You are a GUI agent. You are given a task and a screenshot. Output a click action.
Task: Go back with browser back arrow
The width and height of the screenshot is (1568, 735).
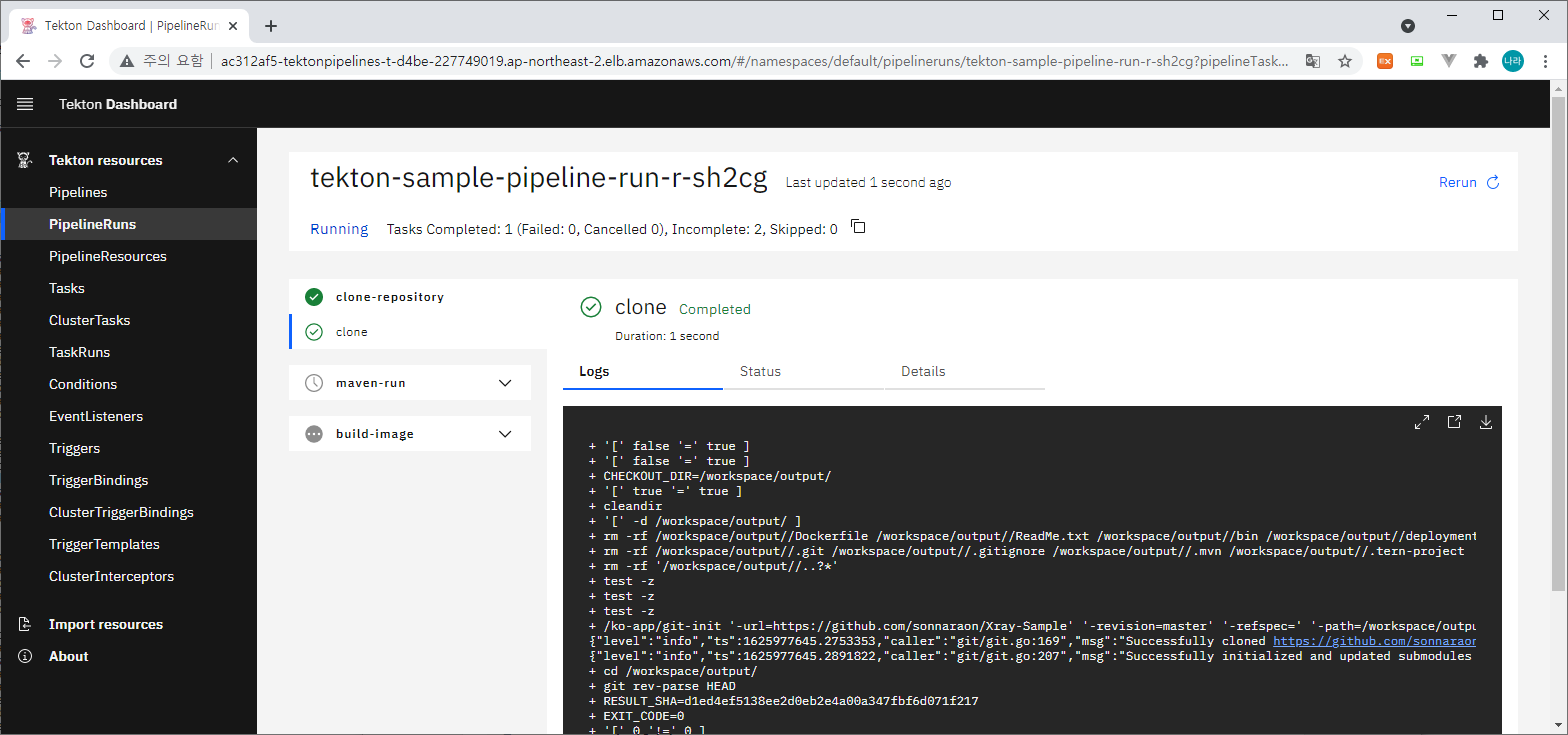(x=23, y=61)
